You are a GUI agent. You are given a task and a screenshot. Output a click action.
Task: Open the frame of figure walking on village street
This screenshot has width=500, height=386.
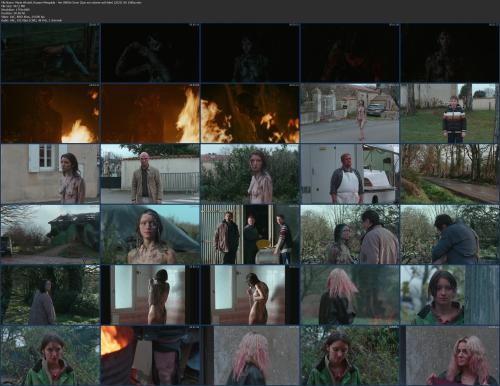(x=350, y=113)
